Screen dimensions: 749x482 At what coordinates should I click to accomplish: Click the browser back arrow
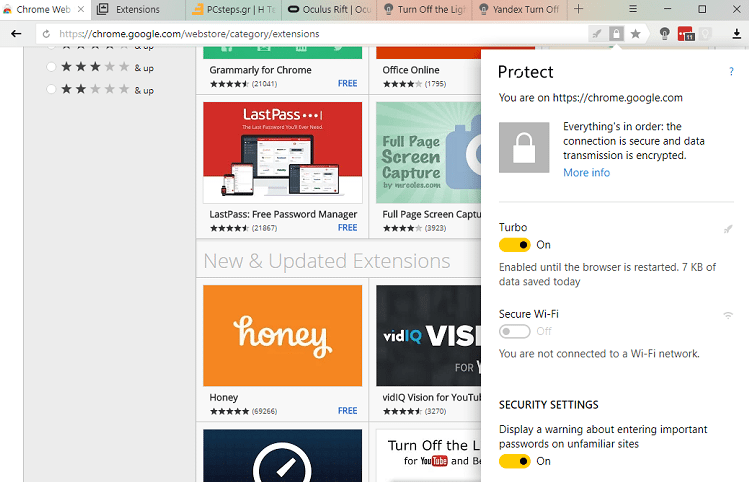pos(16,34)
